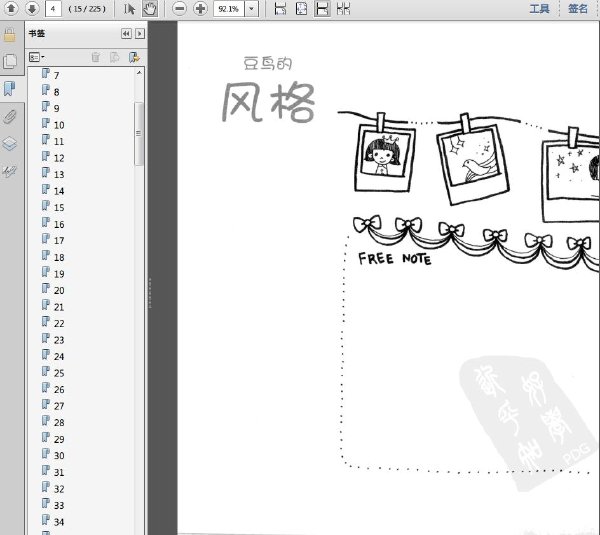The width and height of the screenshot is (600, 535).
Task: Open bookmark 13
Action: pyautogui.click(x=59, y=175)
